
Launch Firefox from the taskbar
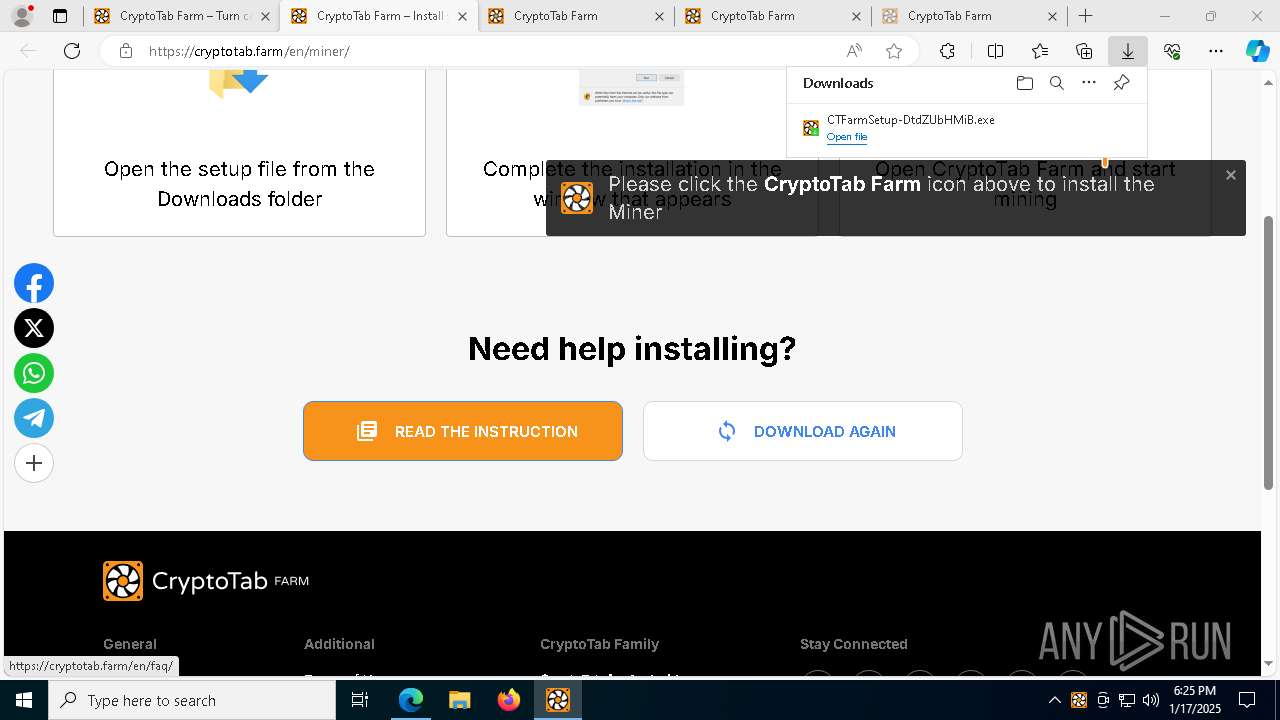[x=508, y=700]
